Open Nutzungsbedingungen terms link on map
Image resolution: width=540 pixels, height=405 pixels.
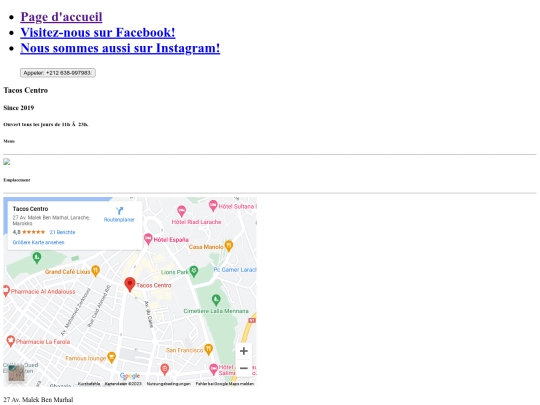[x=169, y=384]
